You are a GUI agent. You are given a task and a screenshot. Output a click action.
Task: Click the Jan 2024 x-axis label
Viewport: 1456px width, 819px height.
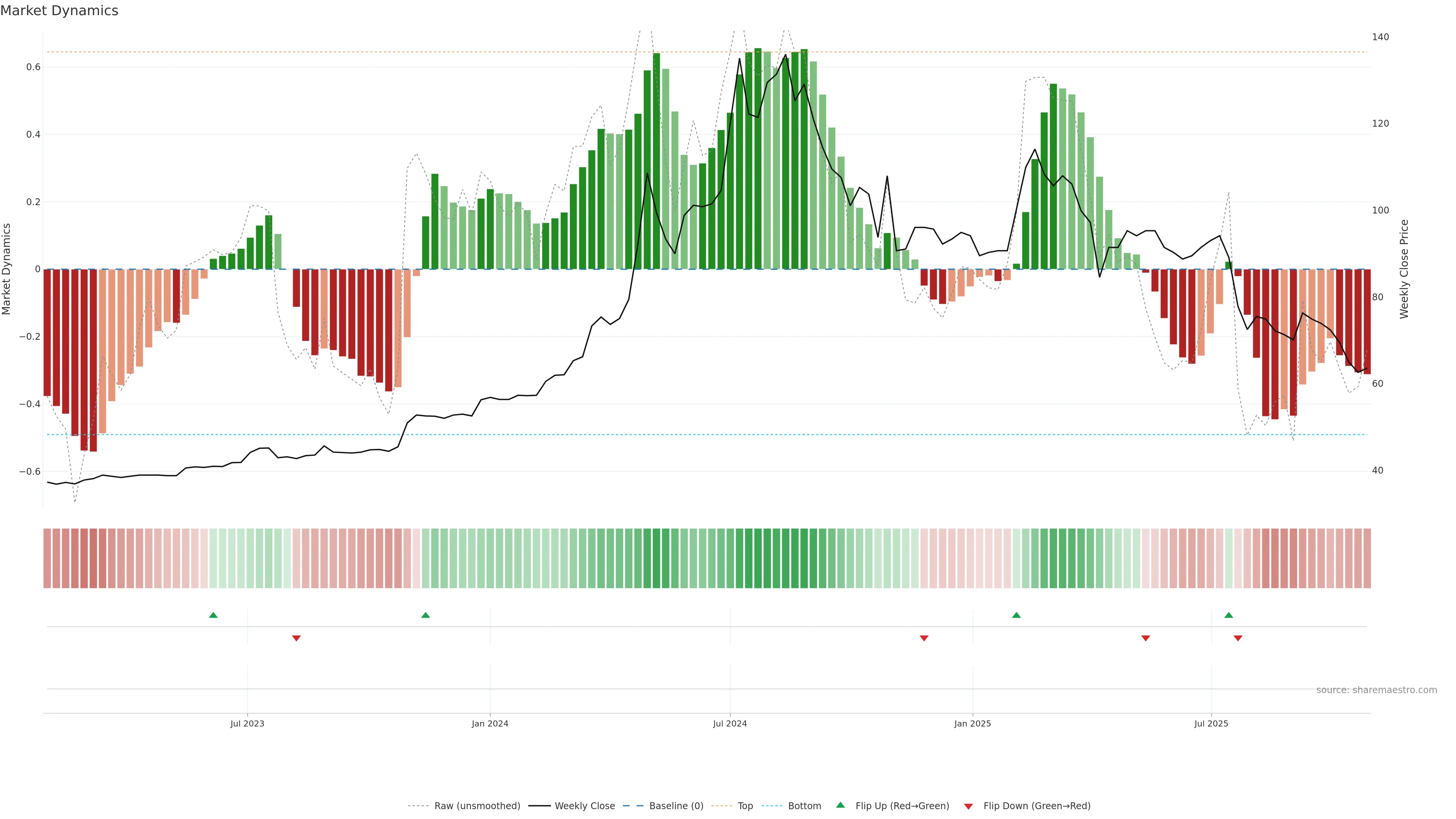point(490,723)
